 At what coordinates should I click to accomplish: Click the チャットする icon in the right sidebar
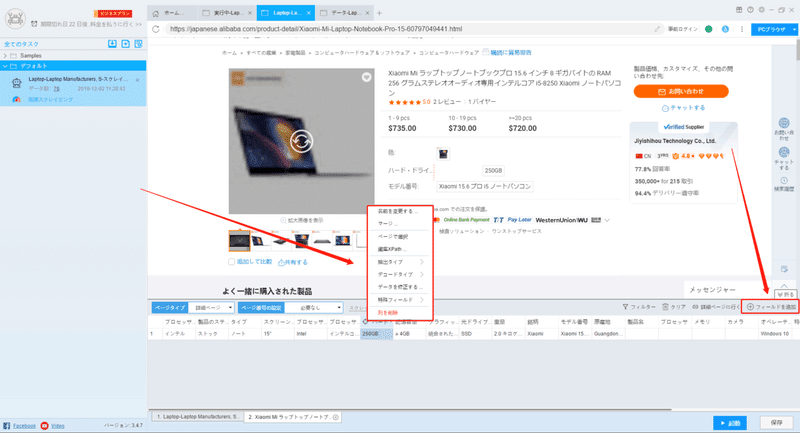pos(784,152)
